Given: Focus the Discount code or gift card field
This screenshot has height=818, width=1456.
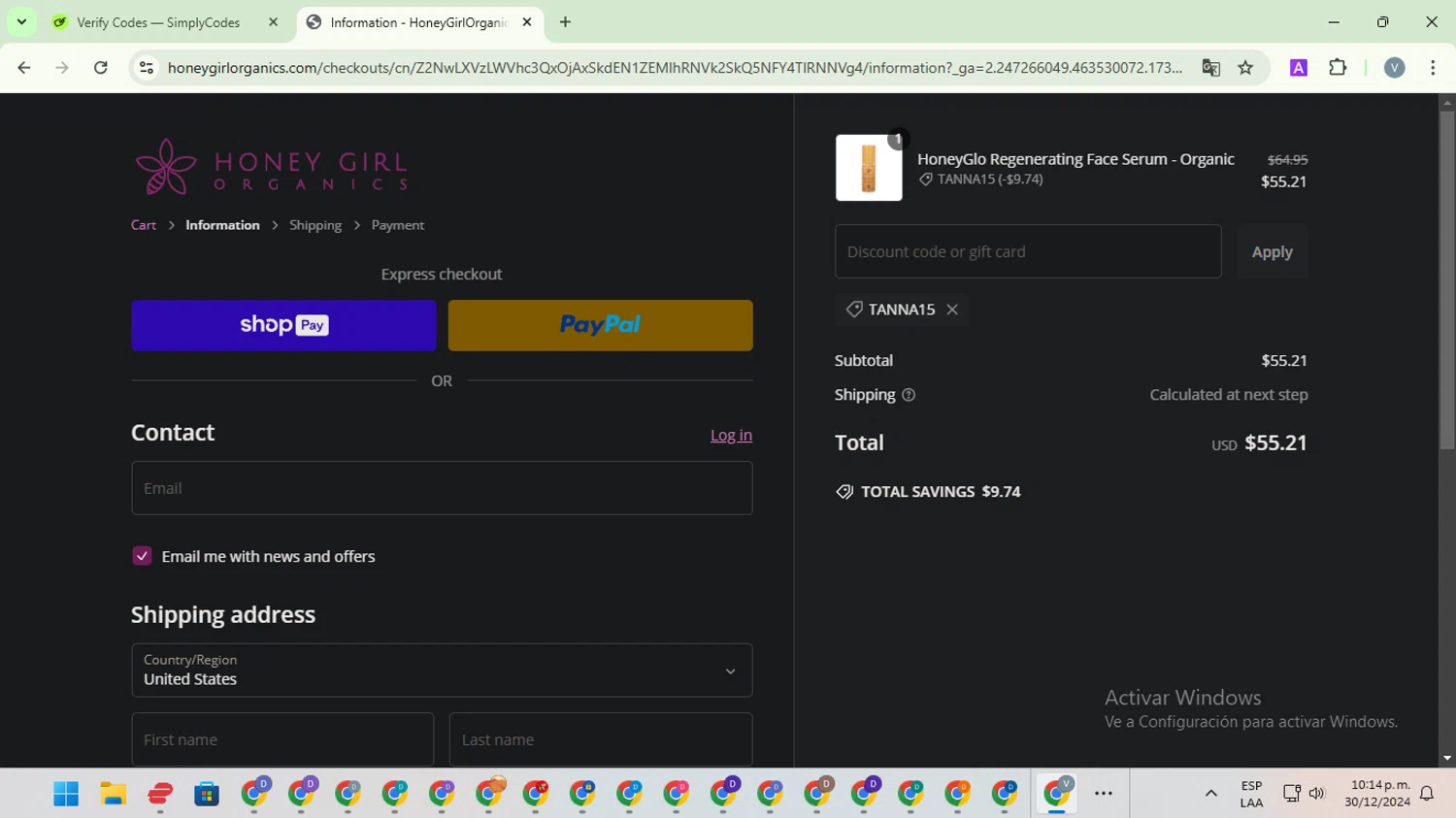Looking at the screenshot, I should [1028, 251].
